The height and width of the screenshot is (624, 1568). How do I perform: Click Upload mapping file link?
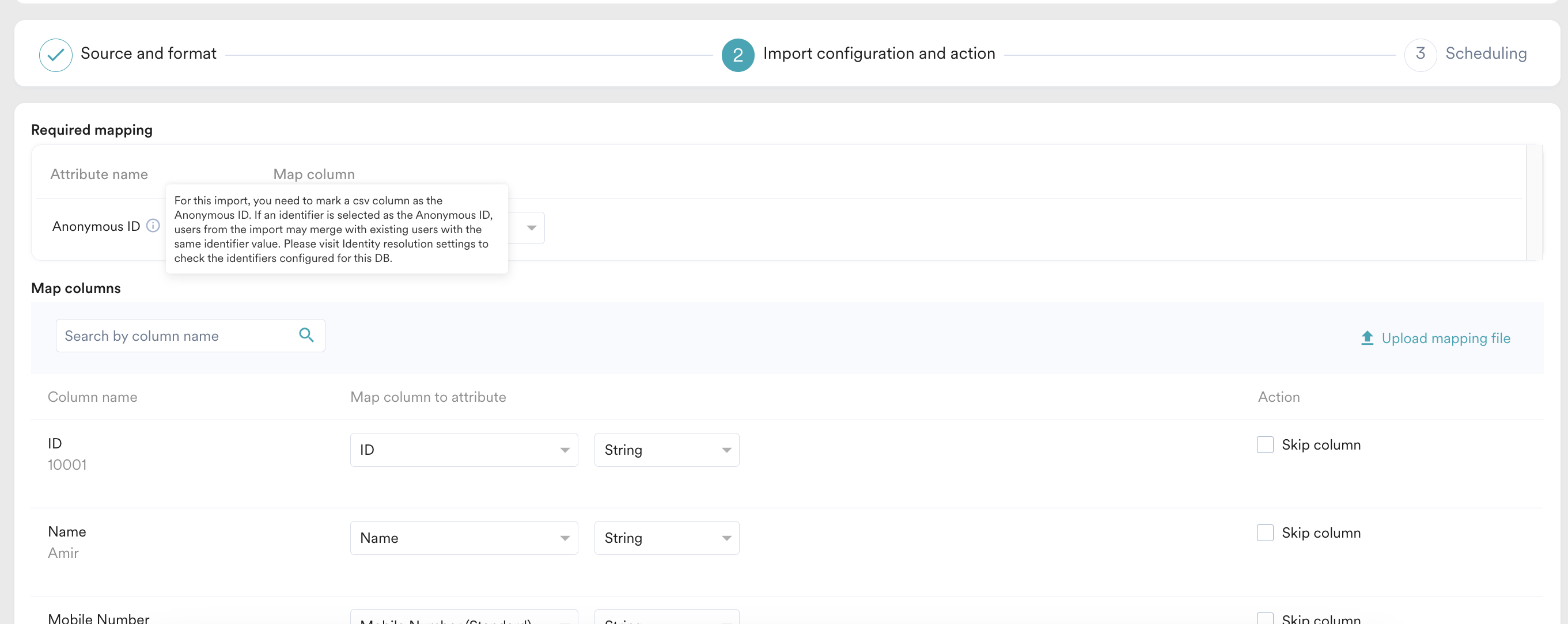(x=1445, y=338)
